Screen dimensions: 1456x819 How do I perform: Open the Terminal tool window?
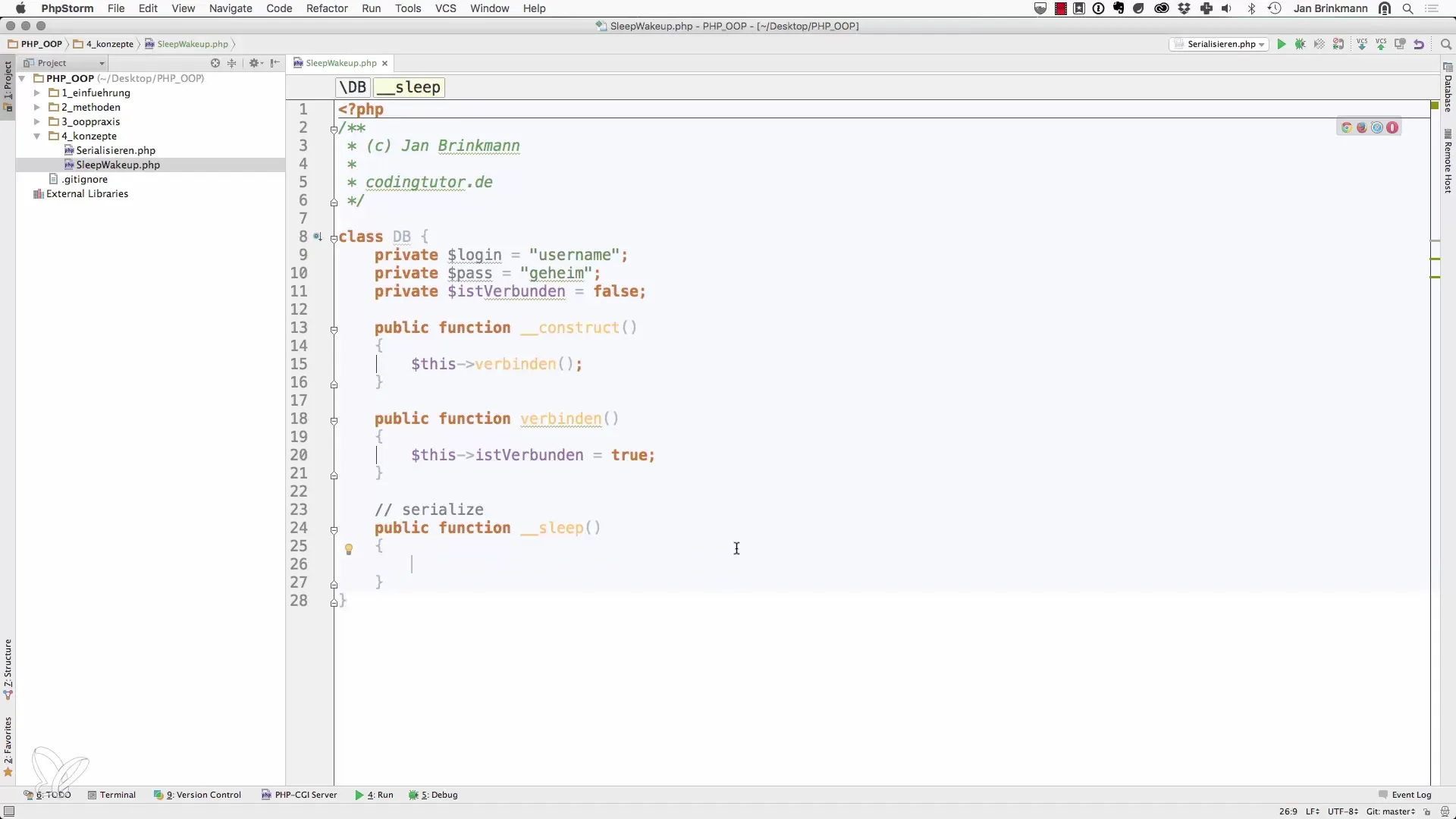point(111,795)
